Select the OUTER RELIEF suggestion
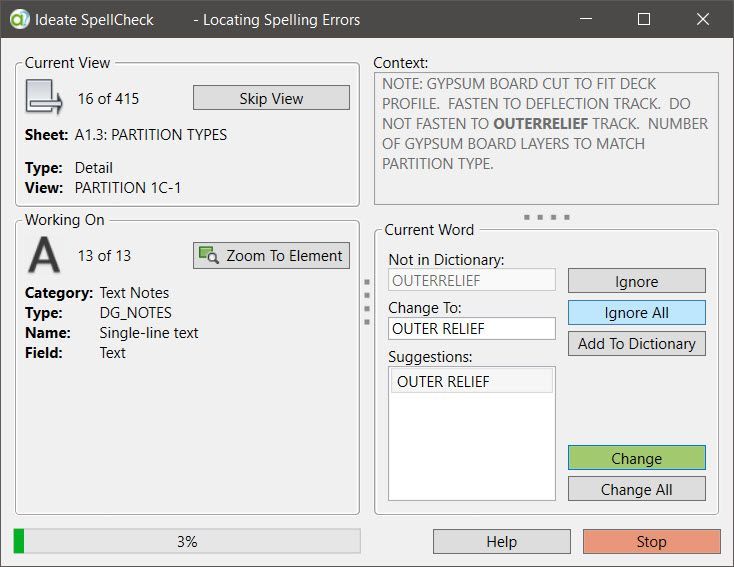The width and height of the screenshot is (734, 567). click(472, 382)
